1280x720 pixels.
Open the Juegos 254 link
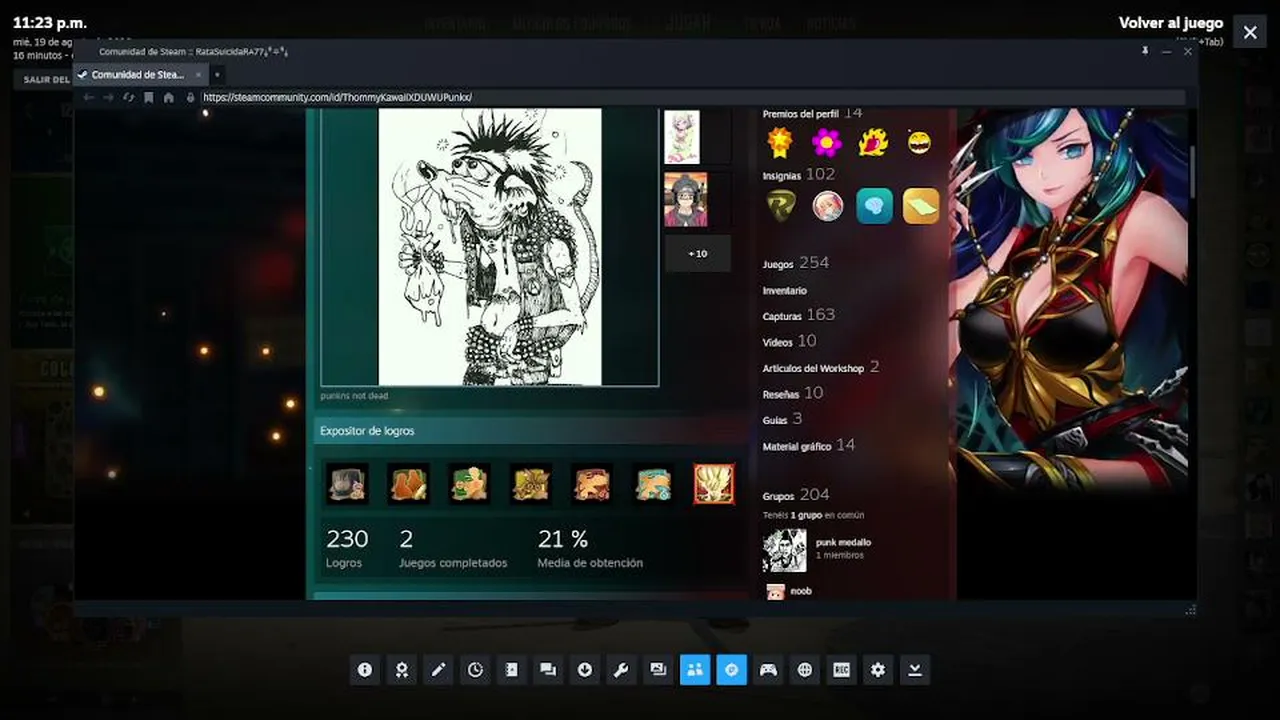(x=796, y=263)
